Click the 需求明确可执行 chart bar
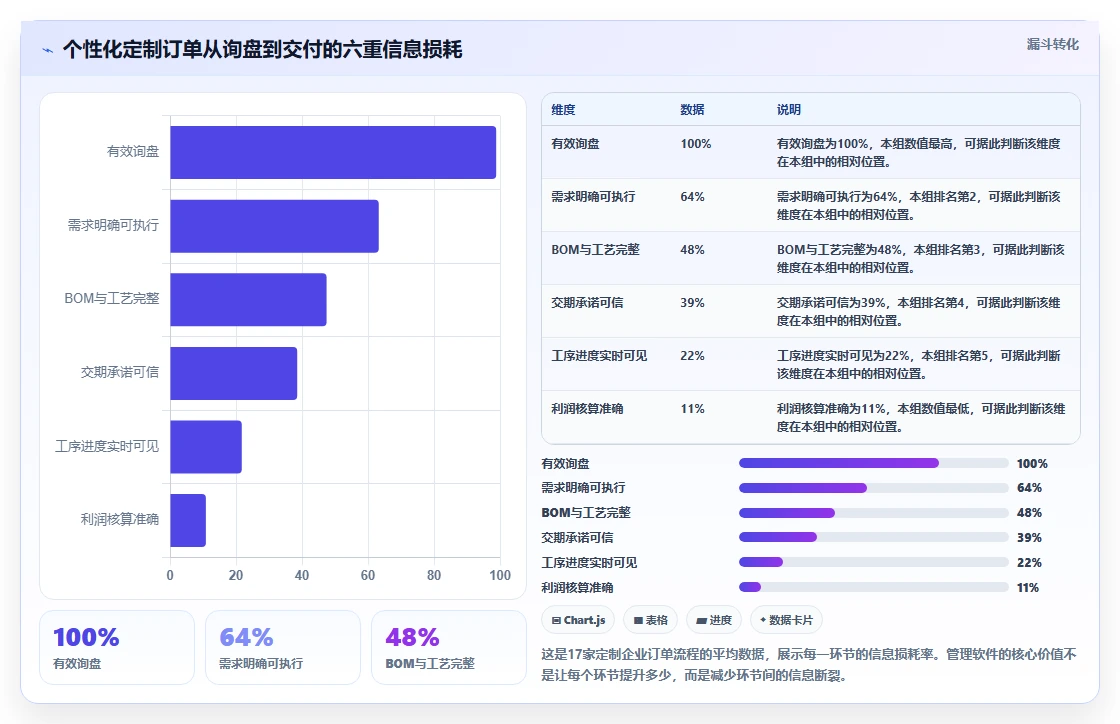Viewport: 1120px width, 724px height. (x=274, y=226)
